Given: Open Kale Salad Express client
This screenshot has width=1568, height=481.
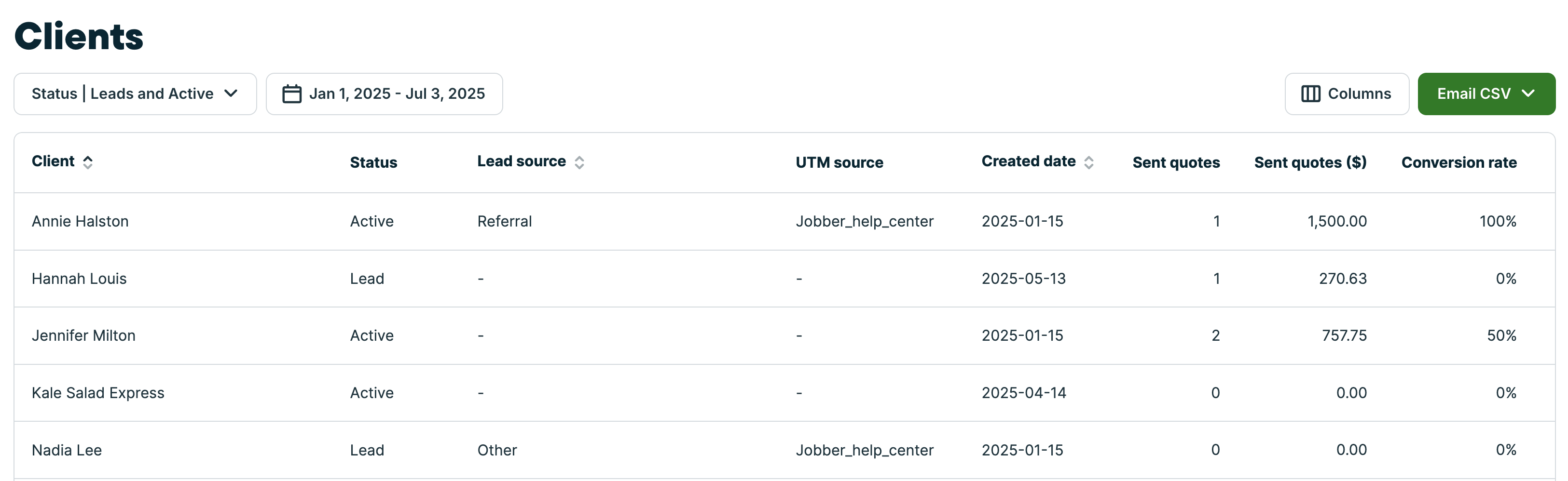Looking at the screenshot, I should (x=98, y=393).
